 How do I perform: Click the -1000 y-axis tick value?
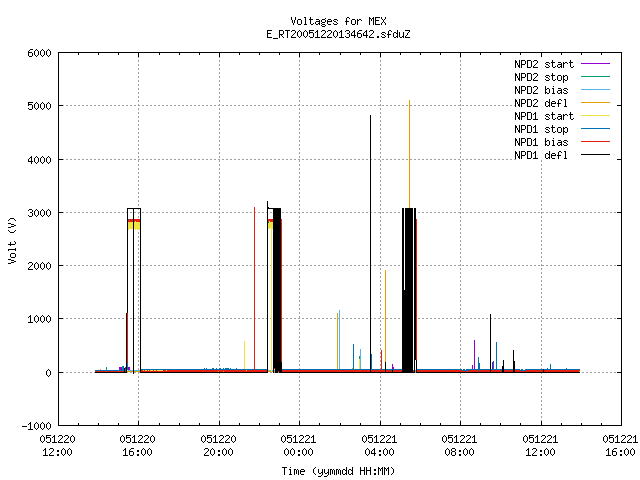(36, 426)
